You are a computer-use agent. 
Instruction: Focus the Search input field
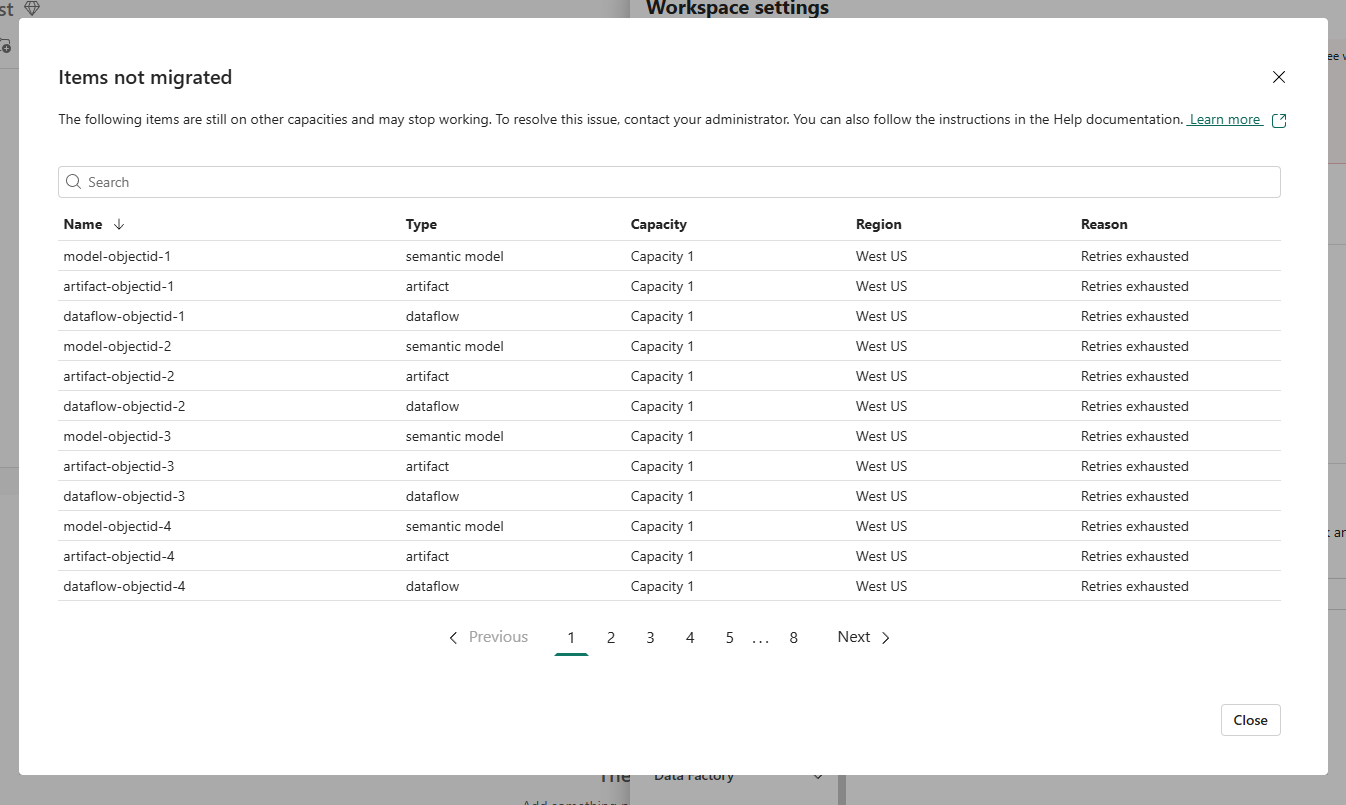pyautogui.click(x=669, y=182)
